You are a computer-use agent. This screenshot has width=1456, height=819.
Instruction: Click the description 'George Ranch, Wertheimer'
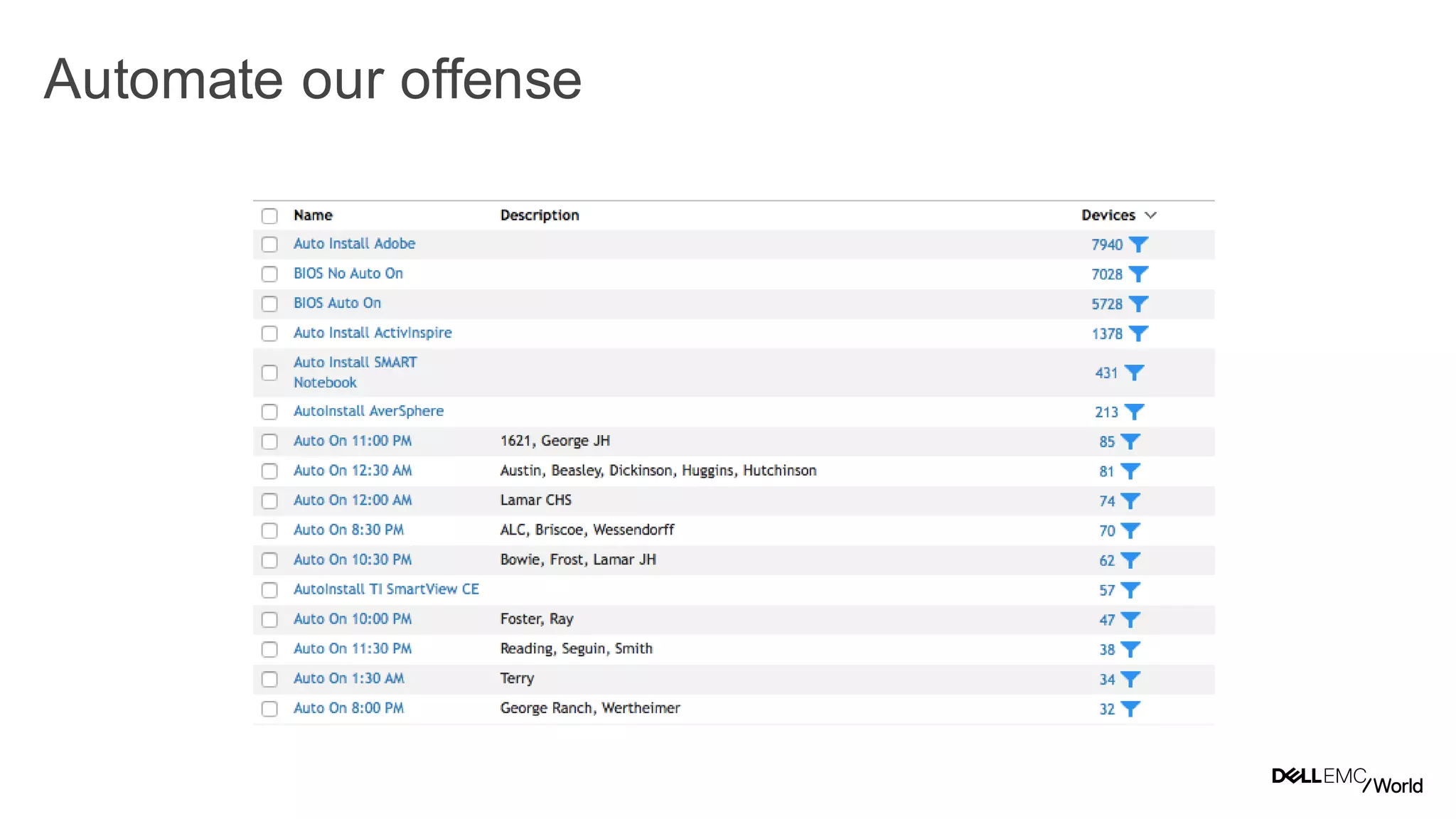pyautogui.click(x=590, y=709)
